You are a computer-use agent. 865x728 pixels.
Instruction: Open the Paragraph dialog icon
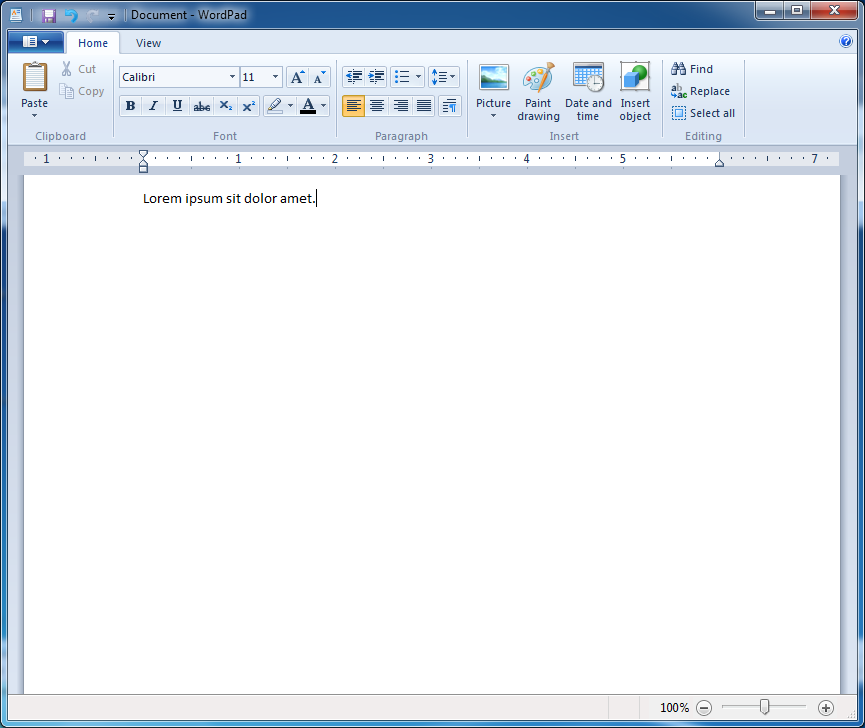coord(450,106)
